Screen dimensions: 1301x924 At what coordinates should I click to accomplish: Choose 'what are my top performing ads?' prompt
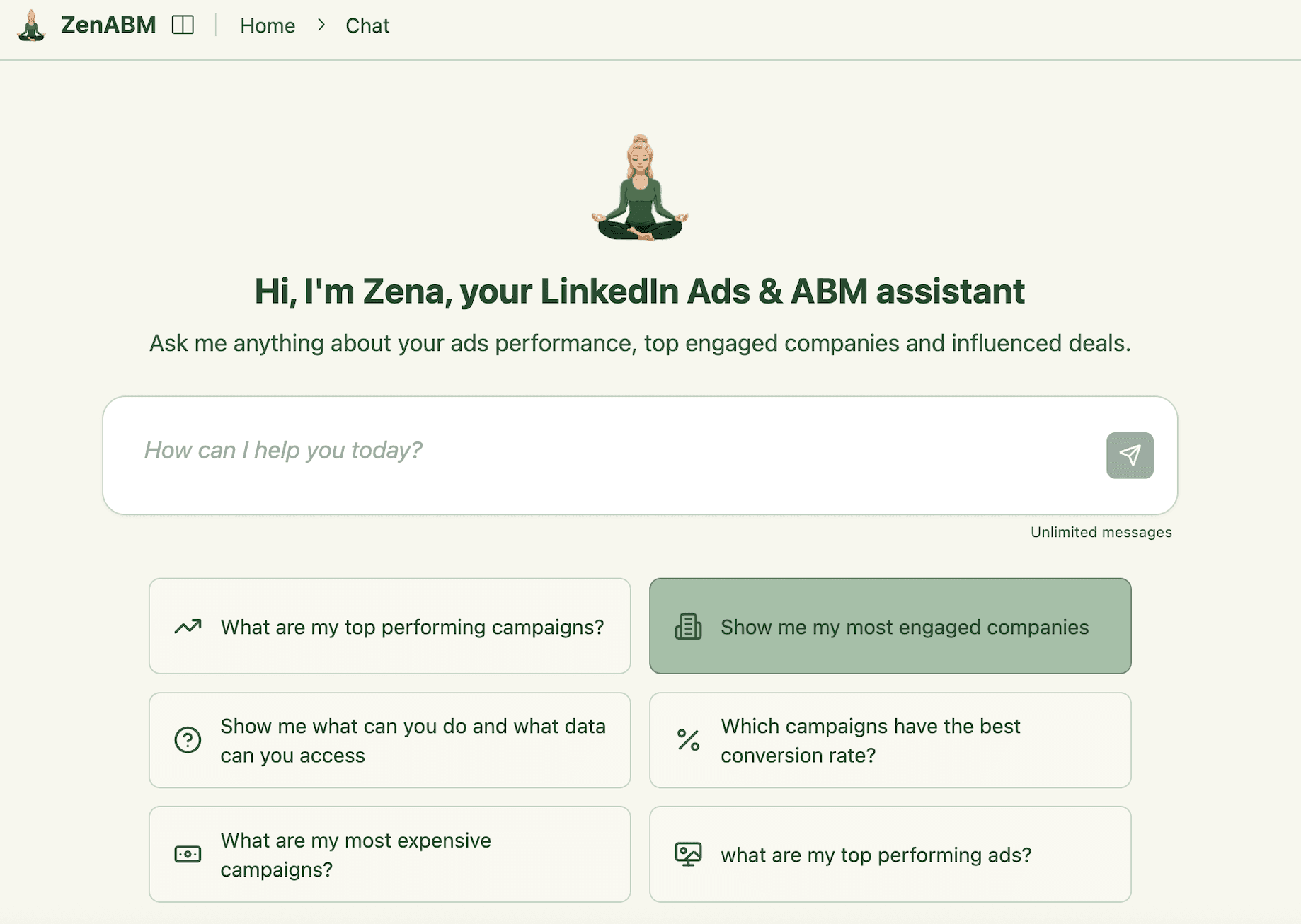[x=890, y=854]
